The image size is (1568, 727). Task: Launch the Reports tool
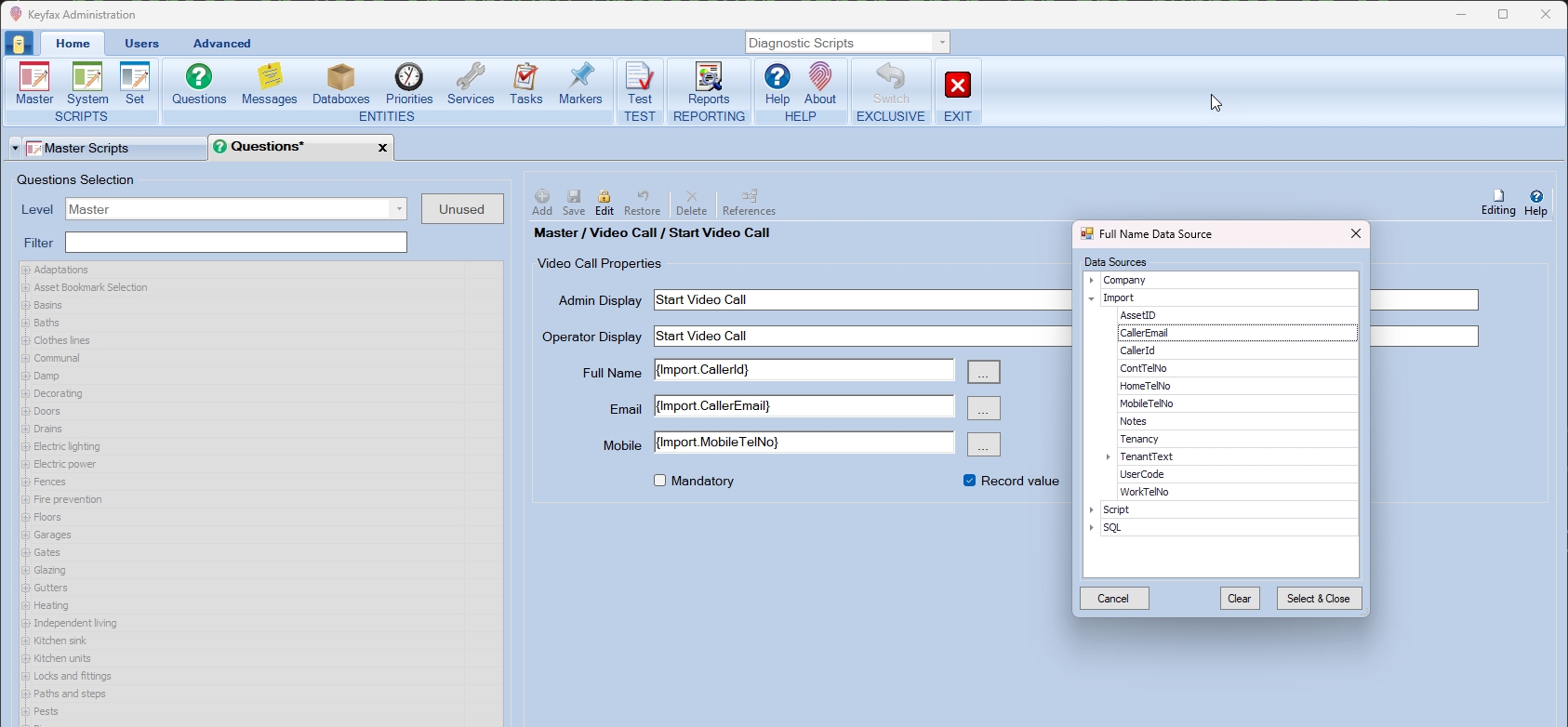pyautogui.click(x=709, y=84)
